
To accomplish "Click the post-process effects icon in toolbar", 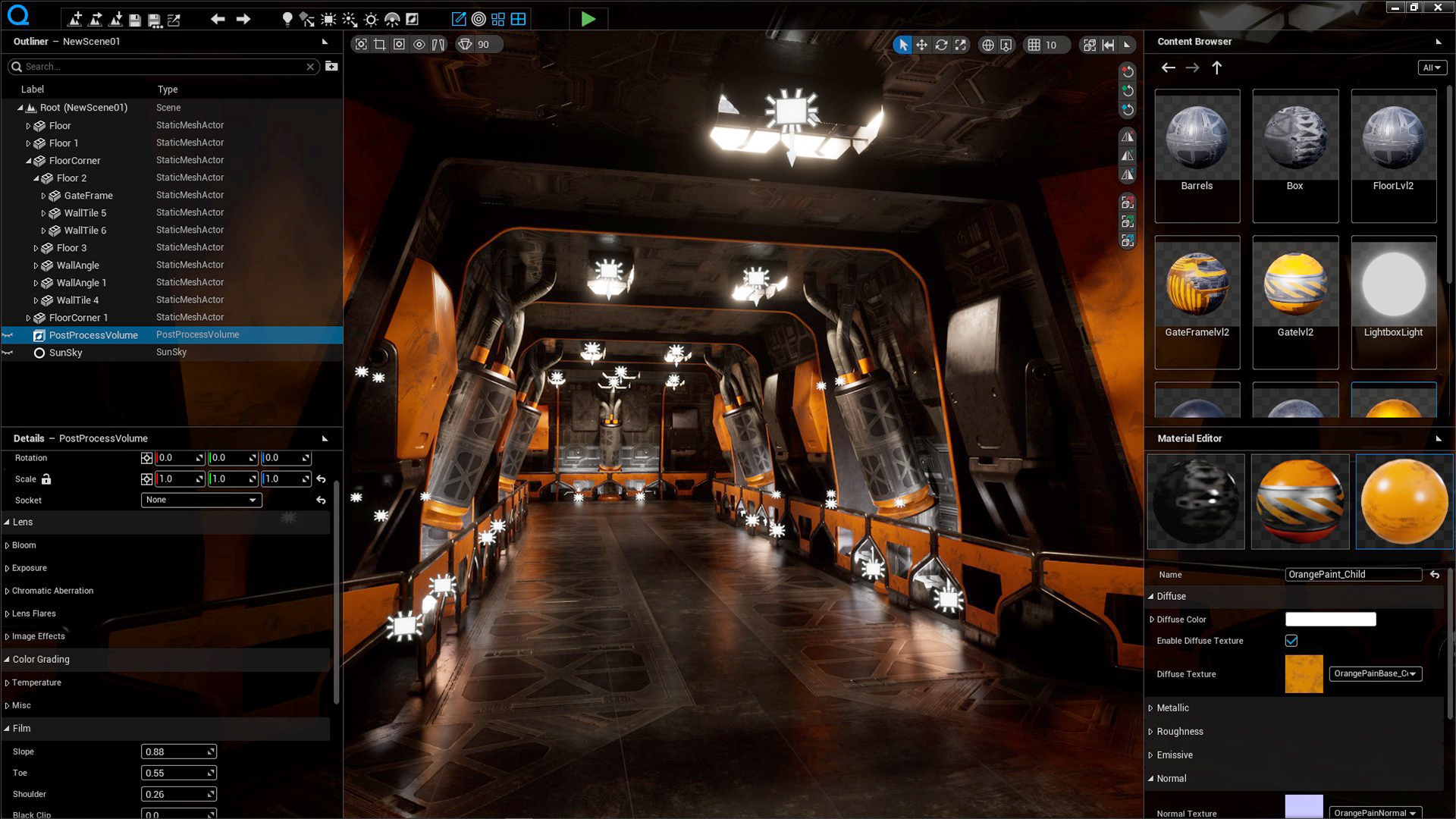I will coord(413,19).
